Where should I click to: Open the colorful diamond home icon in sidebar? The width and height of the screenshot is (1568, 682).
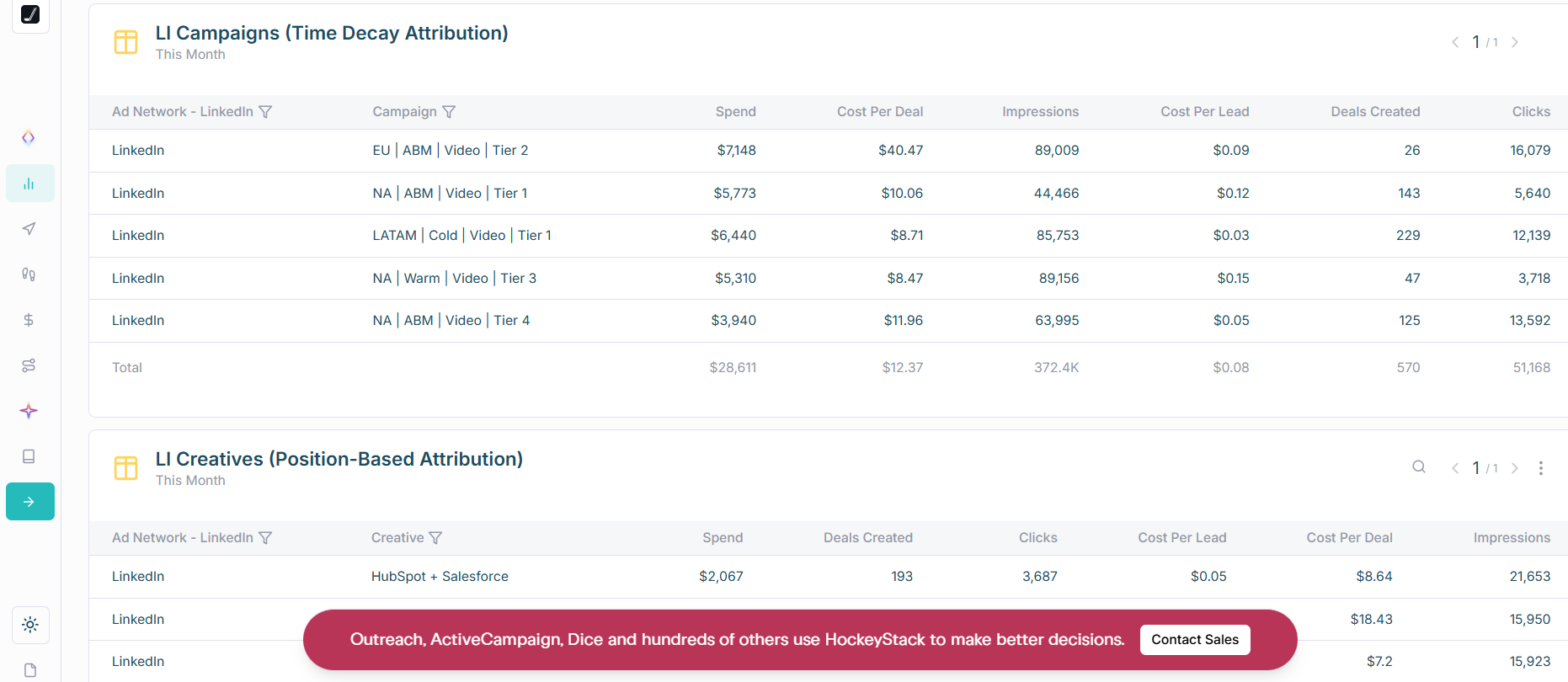tap(29, 137)
